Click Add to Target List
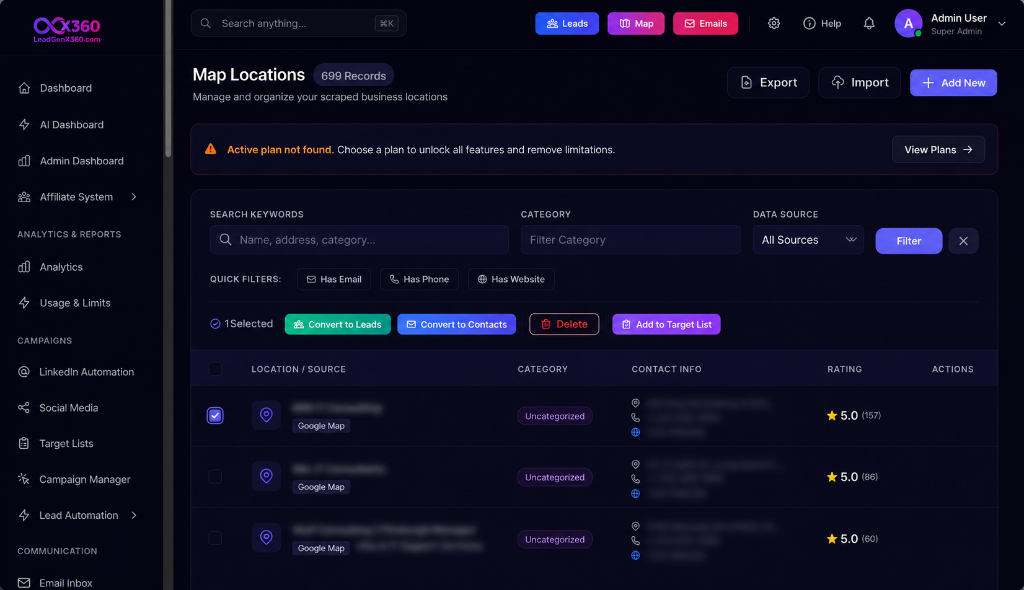 click(x=666, y=324)
